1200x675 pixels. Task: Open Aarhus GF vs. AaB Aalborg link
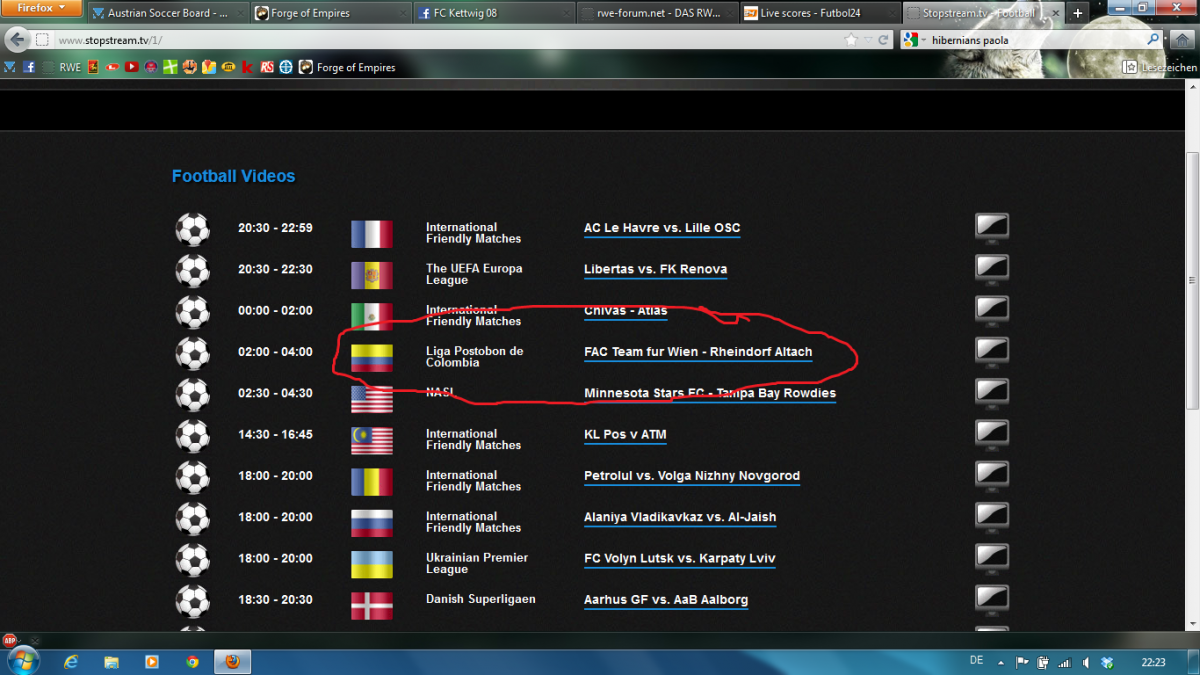[666, 600]
